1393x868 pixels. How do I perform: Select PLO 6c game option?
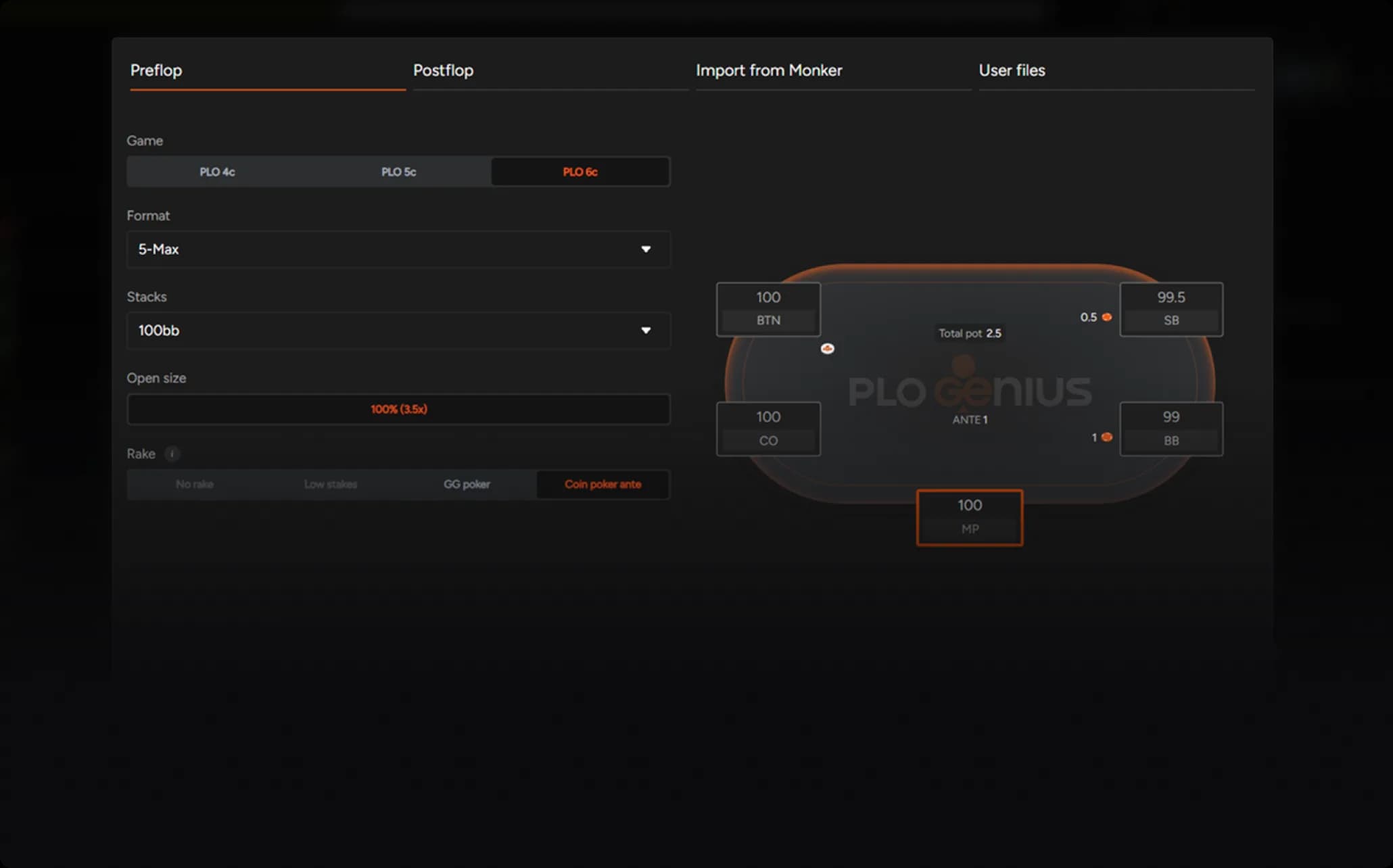coord(580,172)
